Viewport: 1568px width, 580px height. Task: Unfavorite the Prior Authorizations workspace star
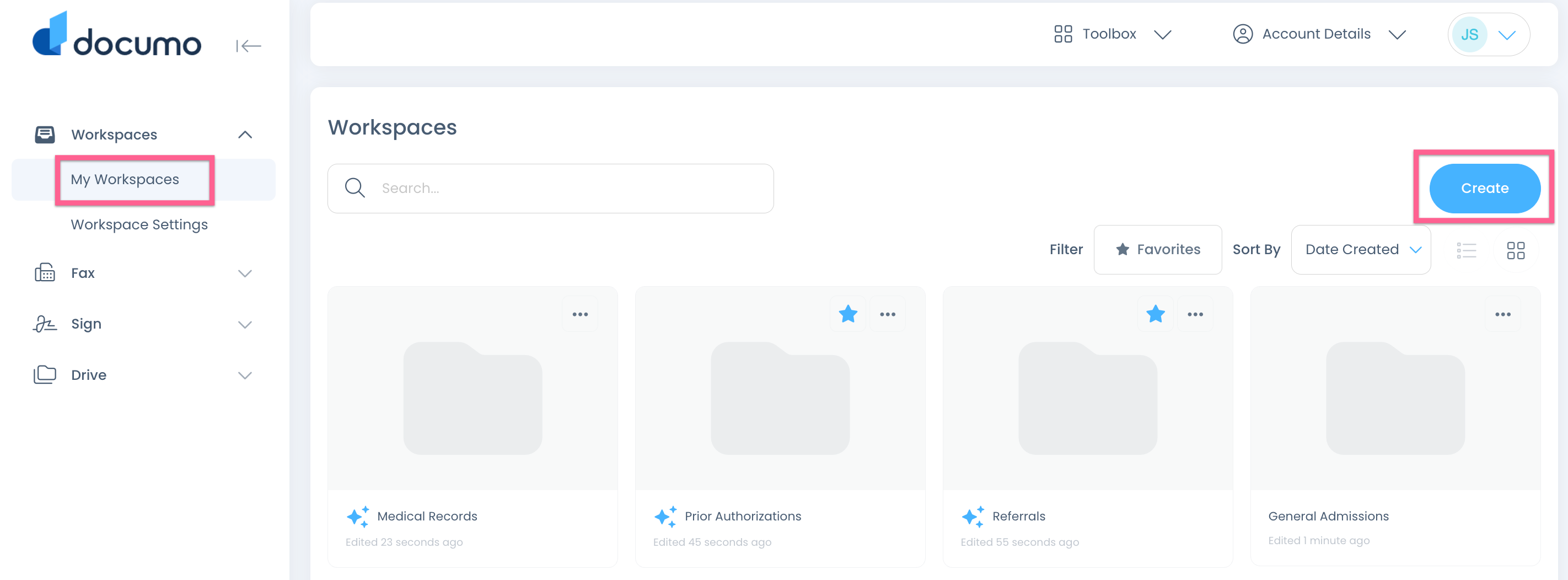[x=847, y=314]
